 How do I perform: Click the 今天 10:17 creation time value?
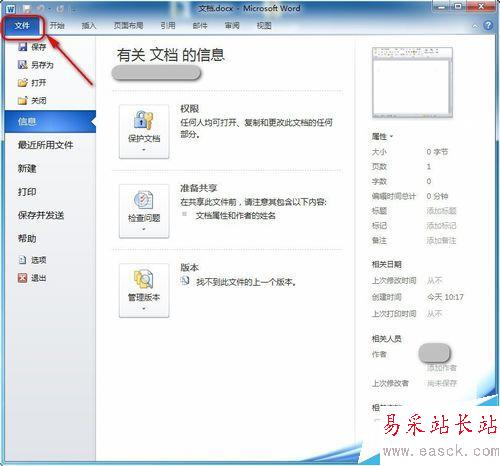[x=445, y=297]
